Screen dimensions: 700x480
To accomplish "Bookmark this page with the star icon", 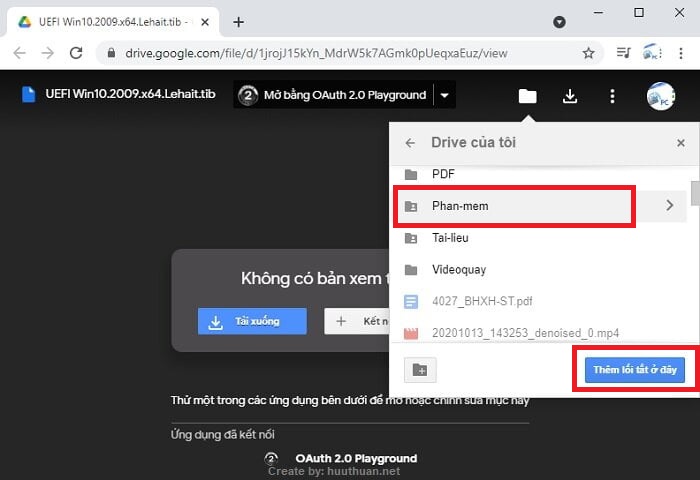I will click(x=589, y=53).
